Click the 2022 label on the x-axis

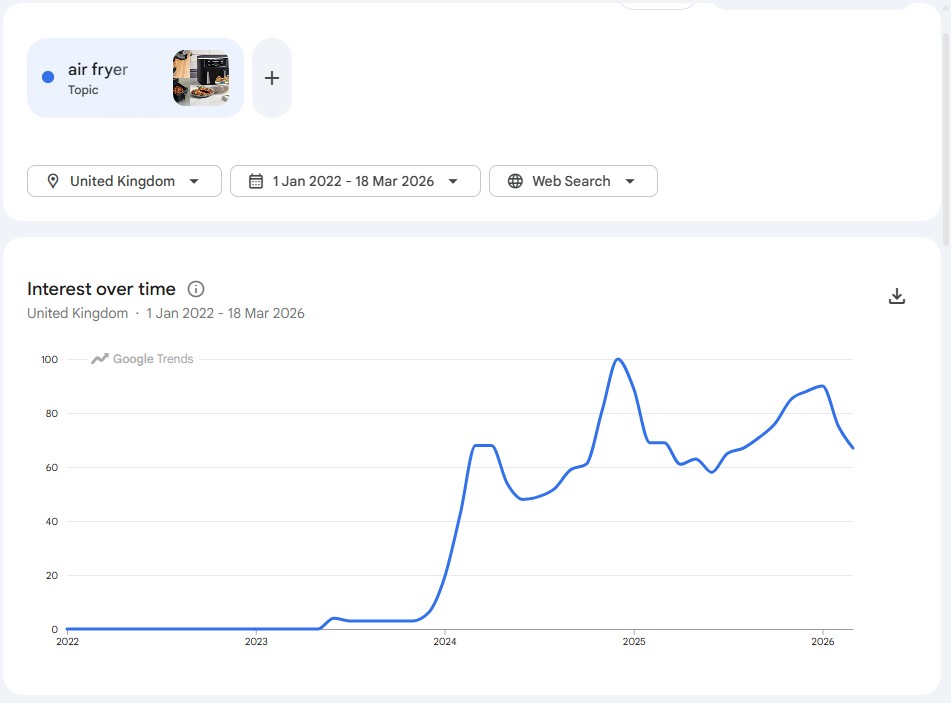click(67, 642)
